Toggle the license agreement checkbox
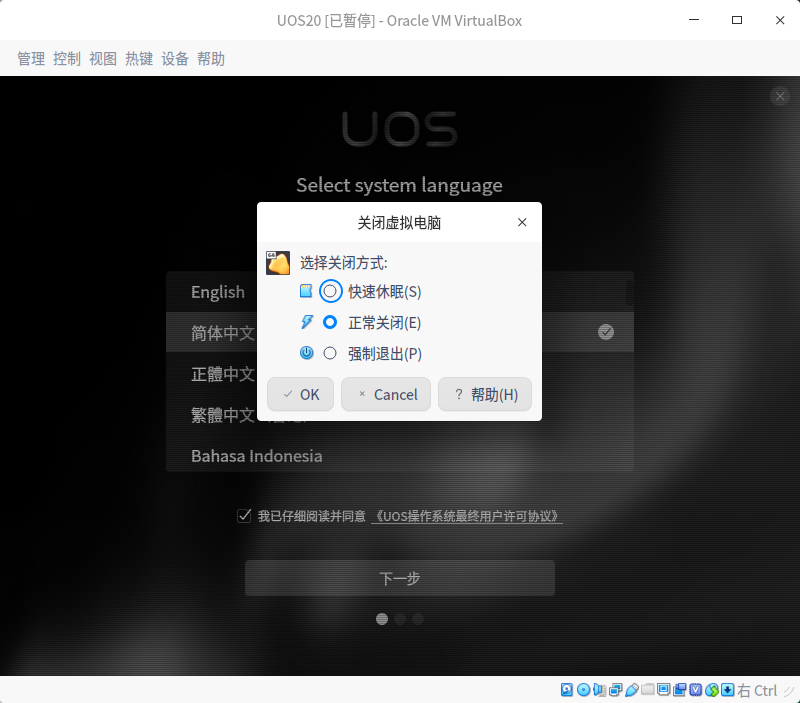Image resolution: width=800 pixels, height=703 pixels. (x=244, y=516)
